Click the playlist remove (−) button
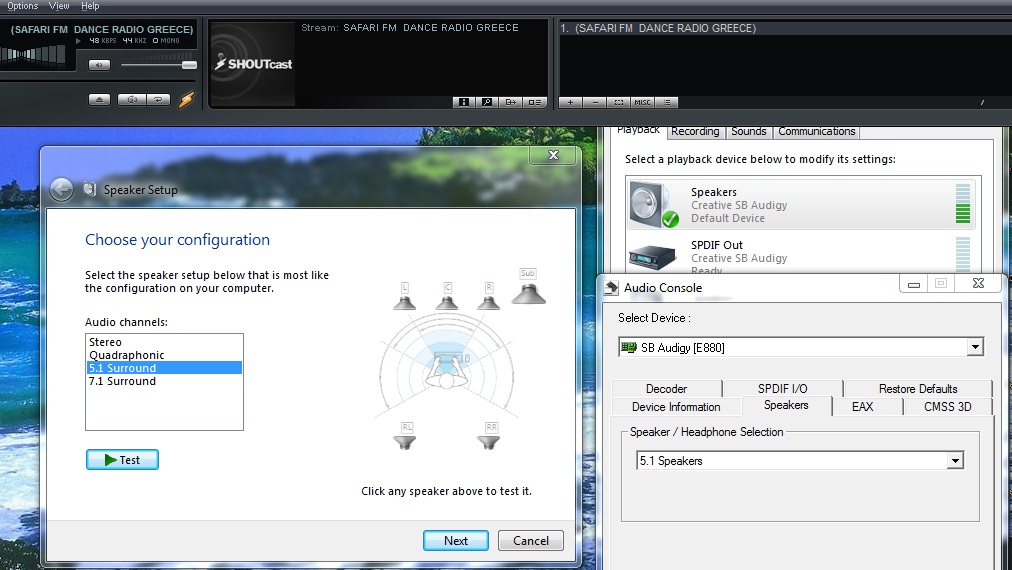This screenshot has width=1012, height=570. (595, 102)
